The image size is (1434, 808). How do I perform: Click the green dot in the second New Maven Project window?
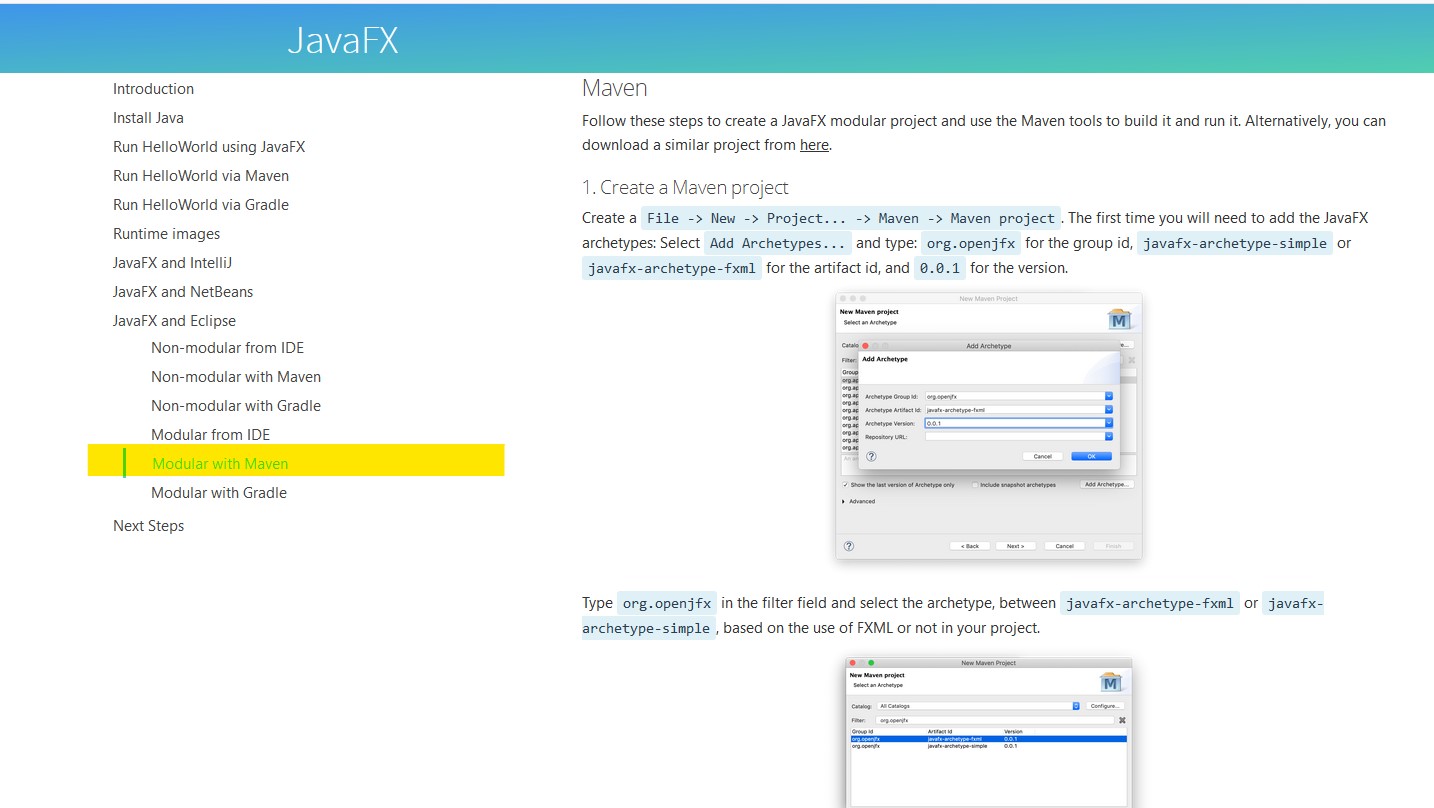pyautogui.click(x=871, y=663)
